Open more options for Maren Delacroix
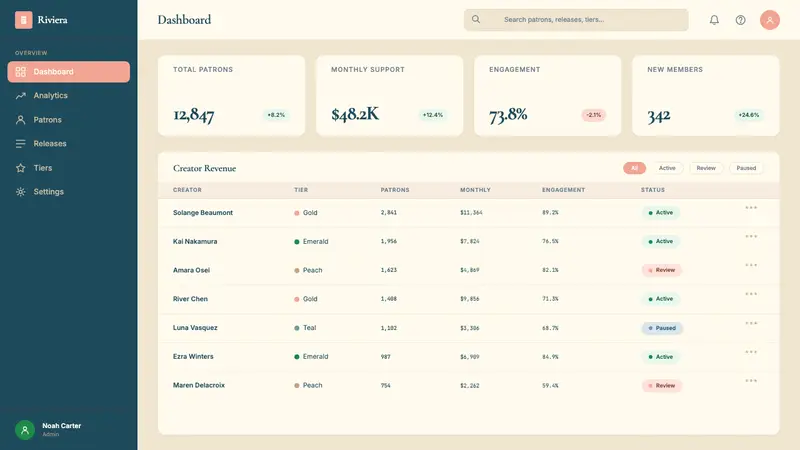 (x=751, y=381)
